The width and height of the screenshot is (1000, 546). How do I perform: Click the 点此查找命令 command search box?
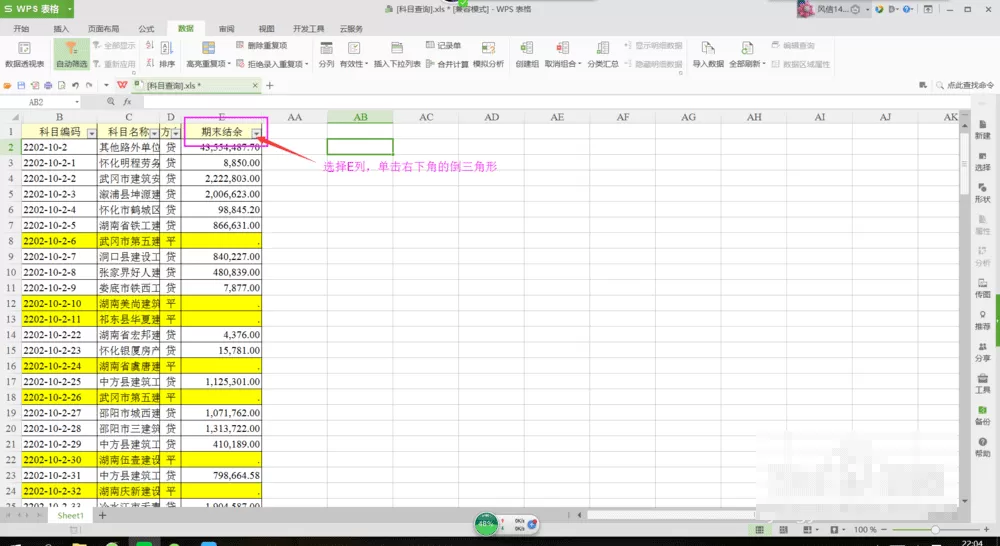coord(965,85)
